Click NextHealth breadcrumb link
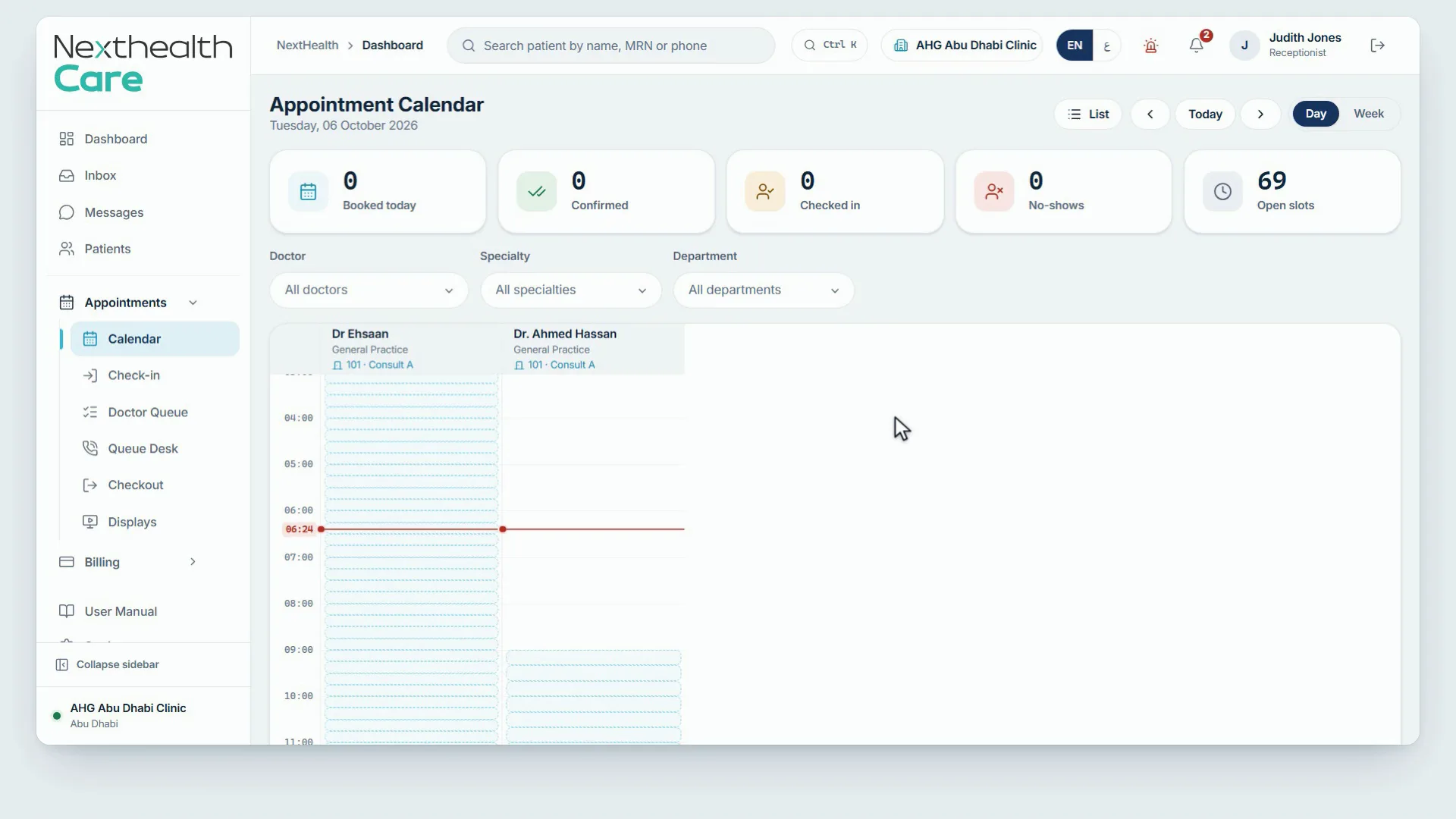The image size is (1456, 819). (x=307, y=45)
